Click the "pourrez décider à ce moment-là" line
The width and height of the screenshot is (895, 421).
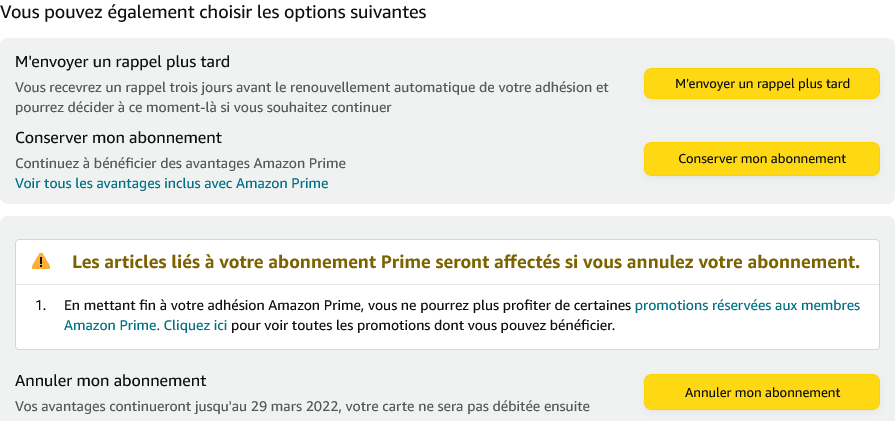click(203, 107)
